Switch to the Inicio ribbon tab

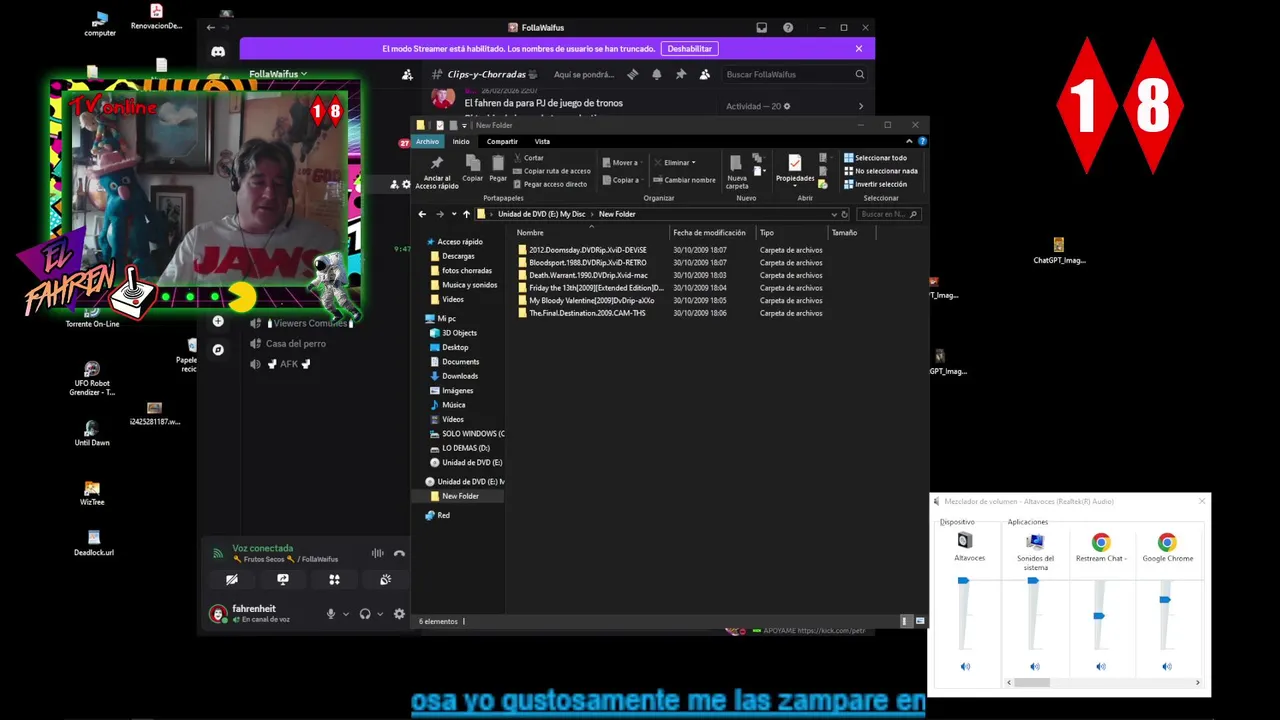[x=461, y=141]
